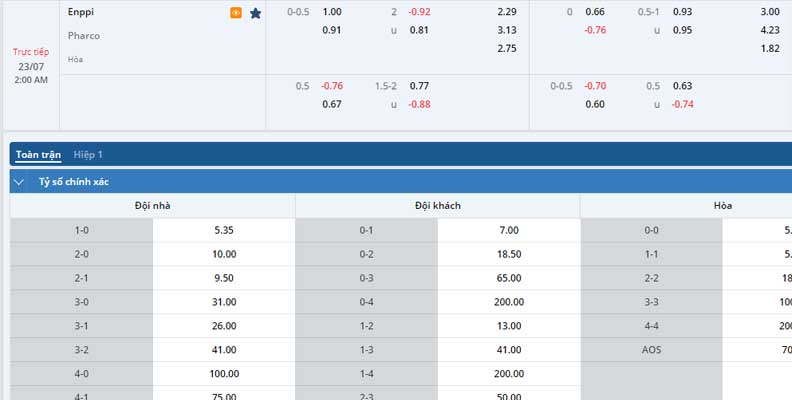Select away score 0-2 odds 18.50
This screenshot has width=792, height=400.
(x=509, y=254)
